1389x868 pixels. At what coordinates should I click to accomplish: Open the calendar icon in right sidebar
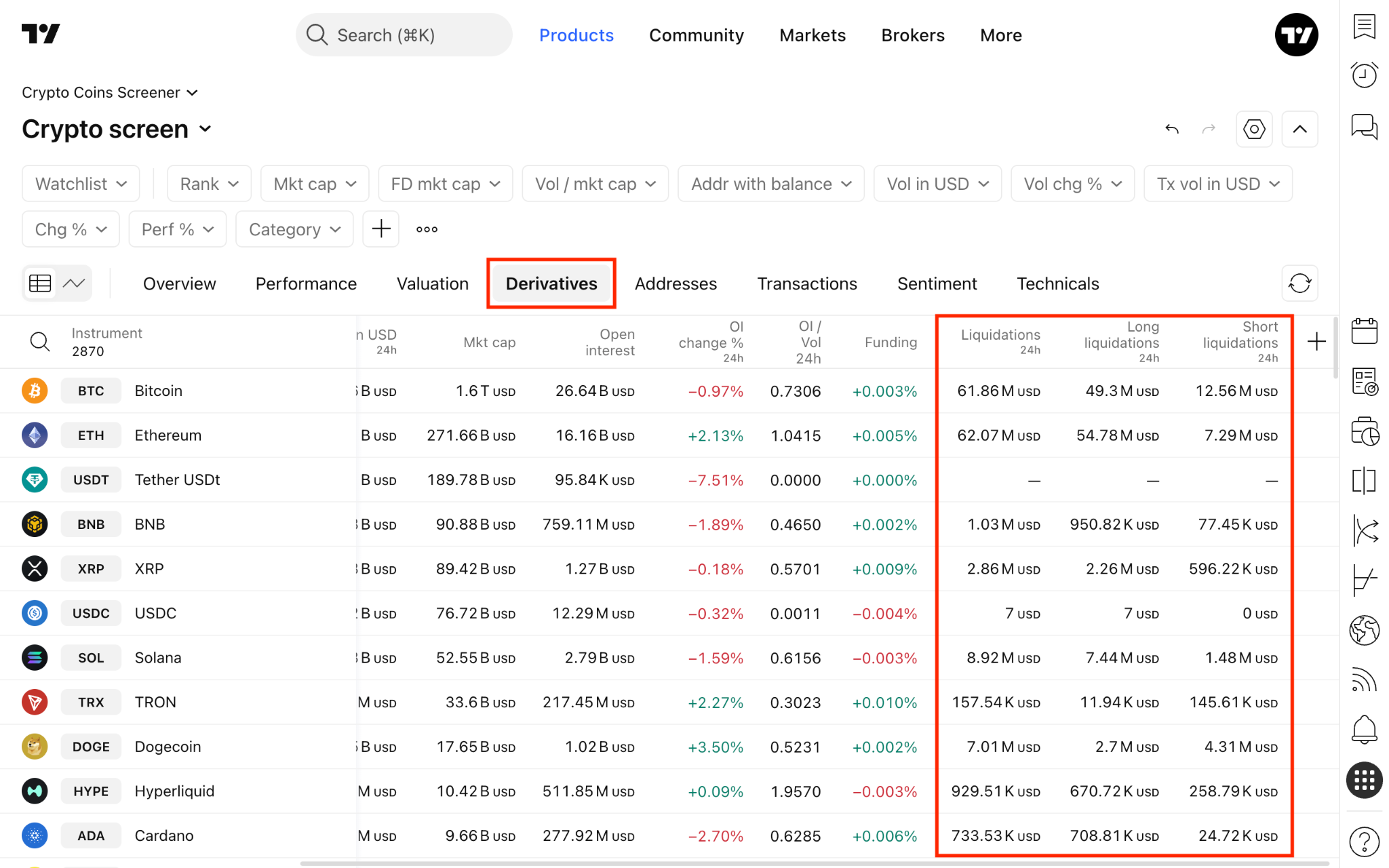1364,331
